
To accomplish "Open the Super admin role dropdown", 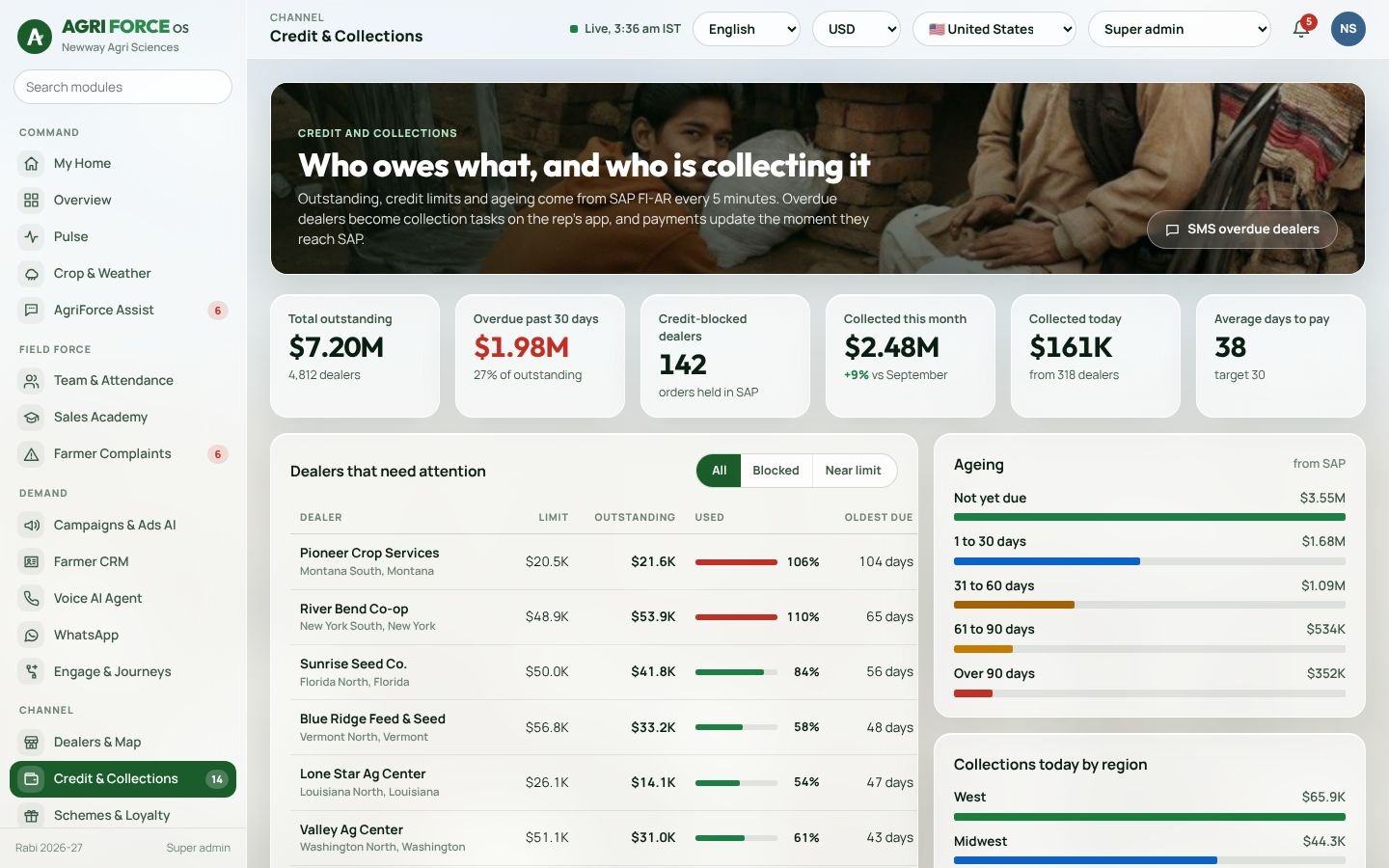I will point(1180,29).
